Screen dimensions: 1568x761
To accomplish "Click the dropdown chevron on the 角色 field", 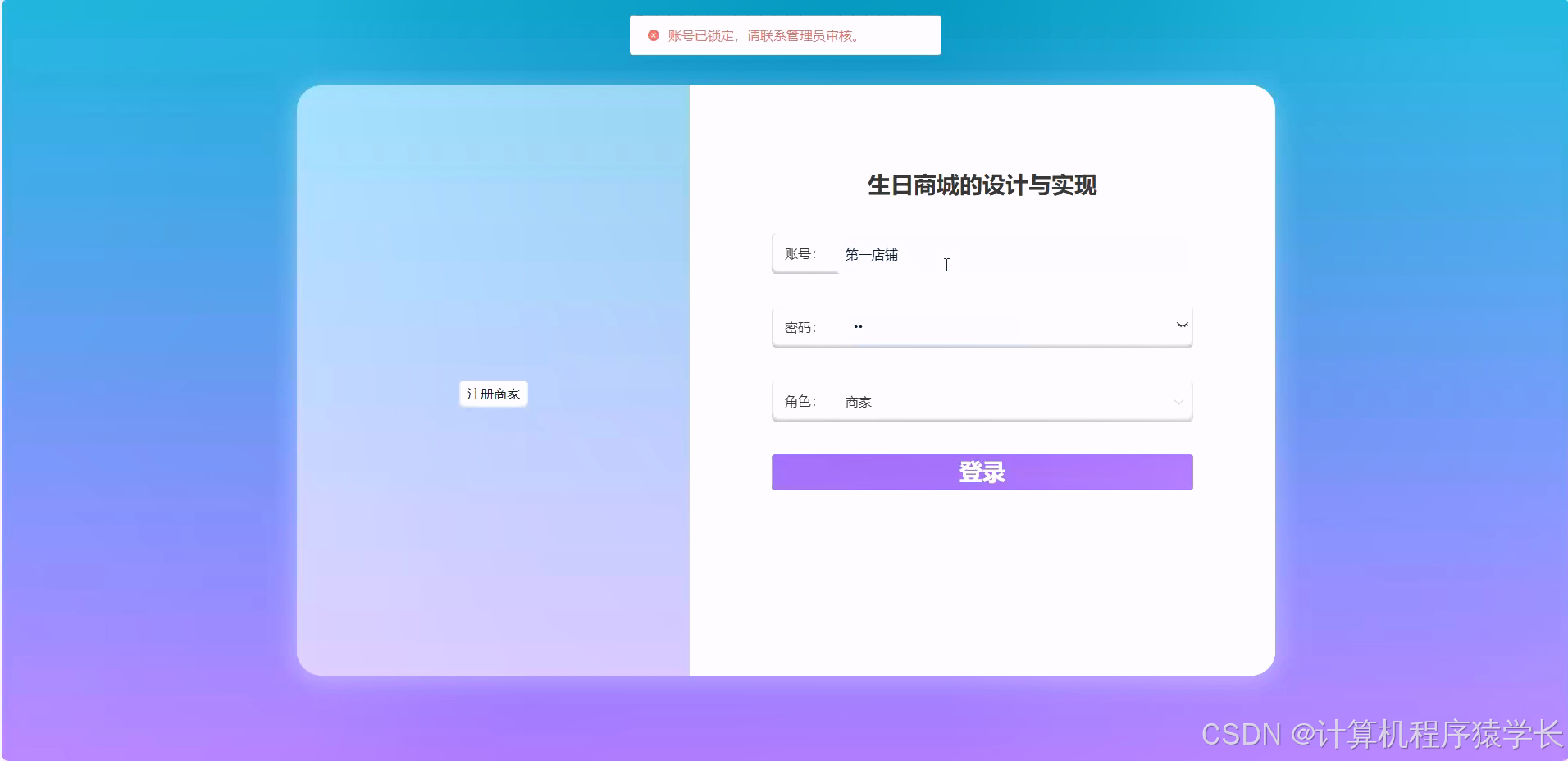I will pyautogui.click(x=1178, y=401).
